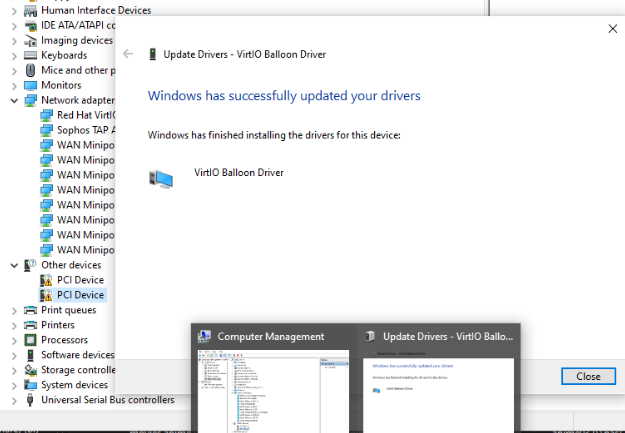Click the Printers icon
Image resolution: width=625 pixels, height=433 pixels.
pyautogui.click(x=30, y=325)
